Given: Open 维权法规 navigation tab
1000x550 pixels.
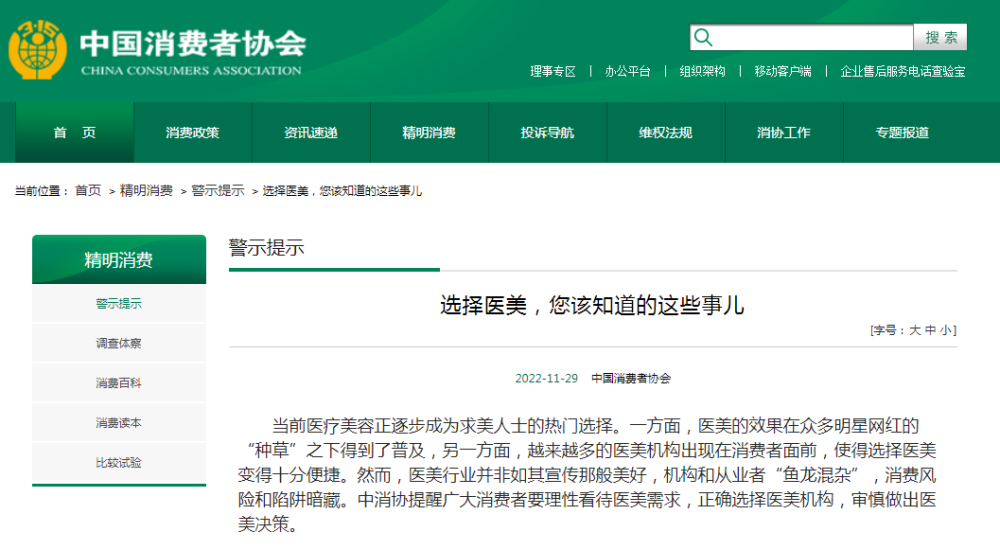Looking at the screenshot, I should click(x=666, y=133).
